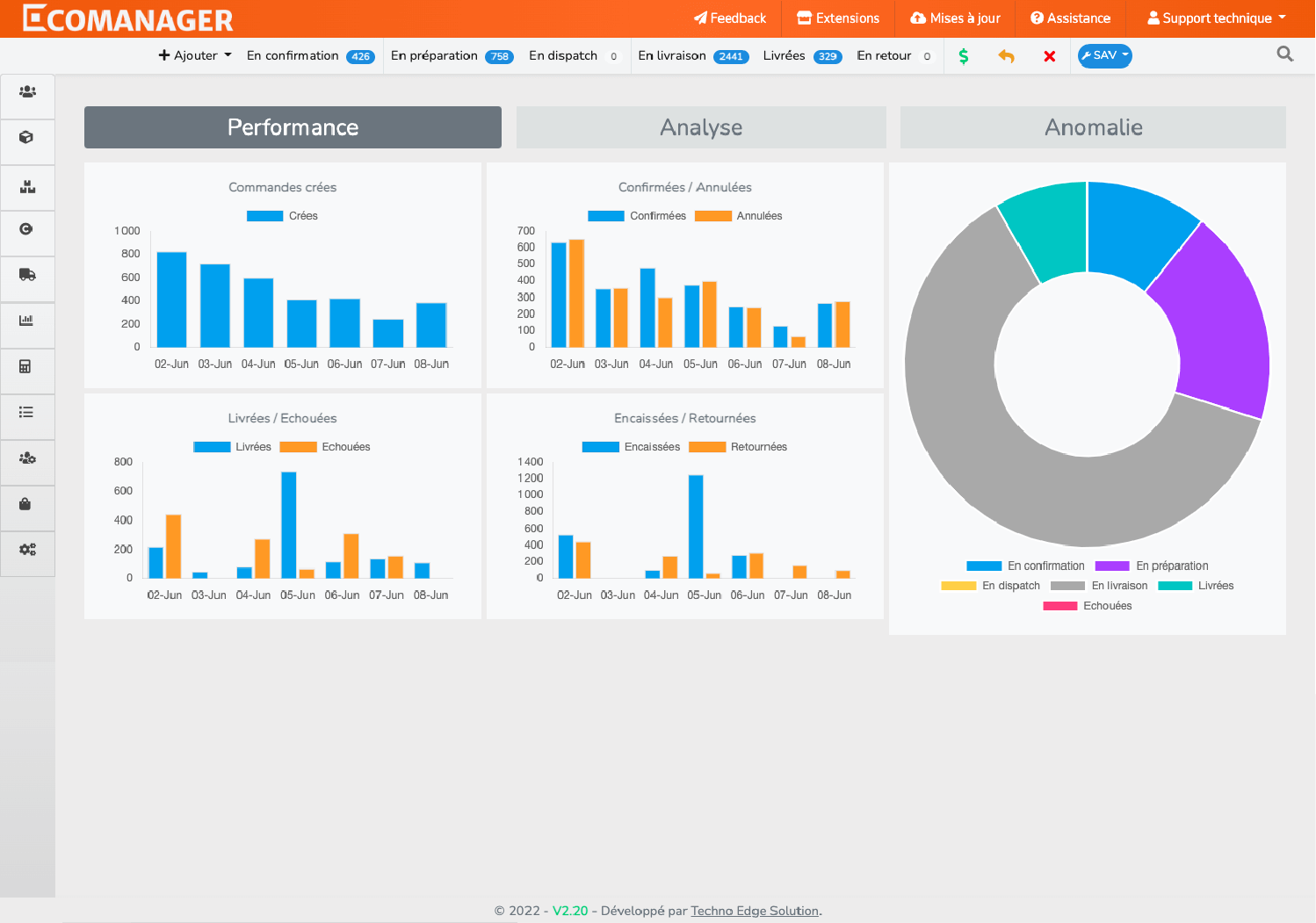Expand the Ajouter dropdown
Image resolution: width=1316 pixels, height=923 pixels.
click(x=195, y=55)
